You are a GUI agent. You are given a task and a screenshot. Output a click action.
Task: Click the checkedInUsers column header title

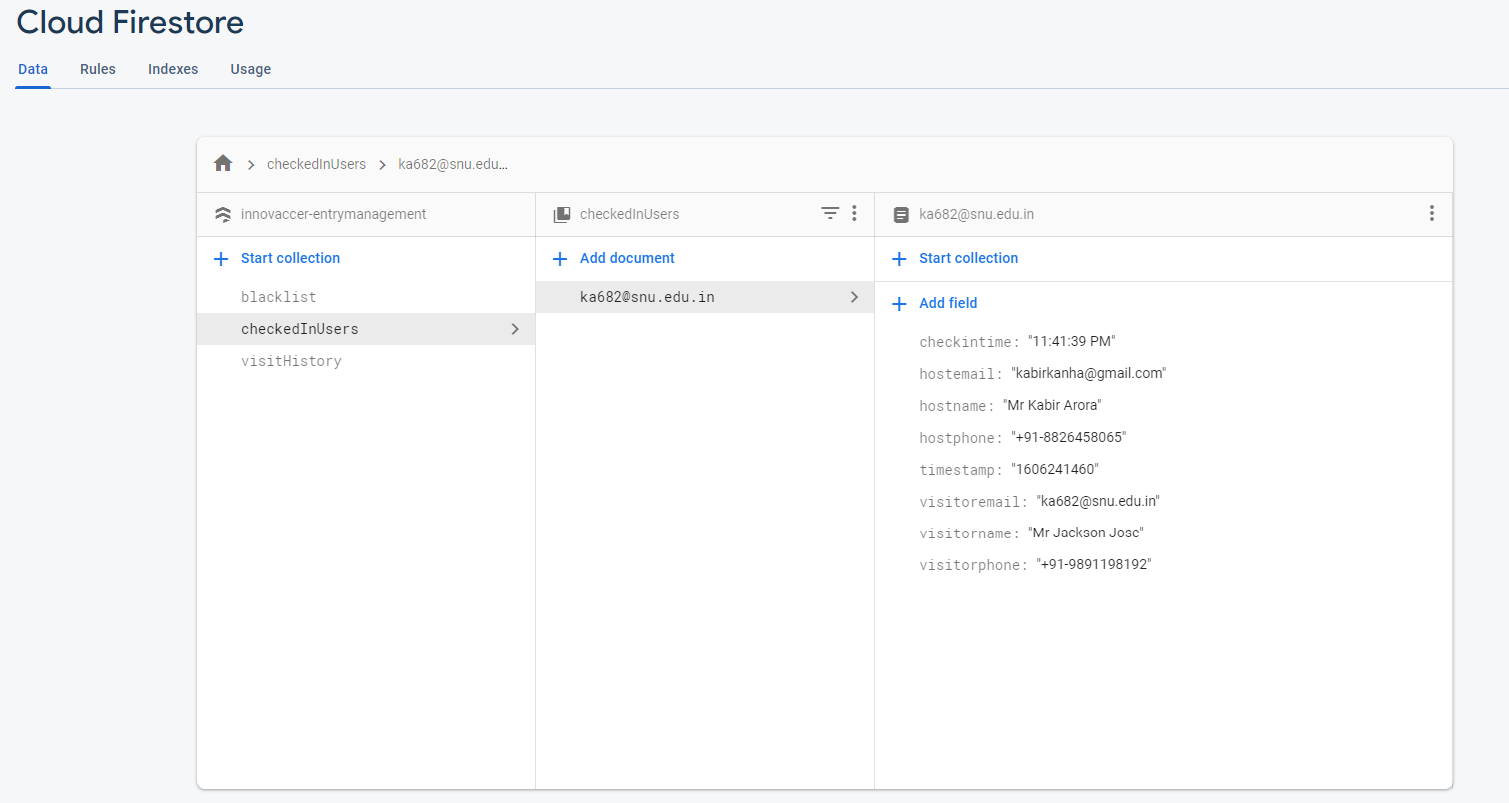[629, 214]
